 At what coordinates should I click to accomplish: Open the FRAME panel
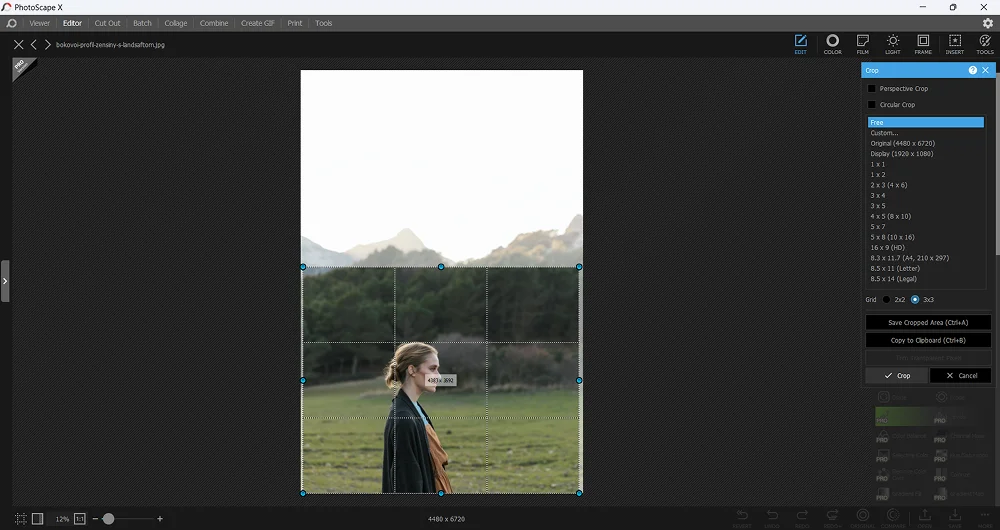click(923, 43)
